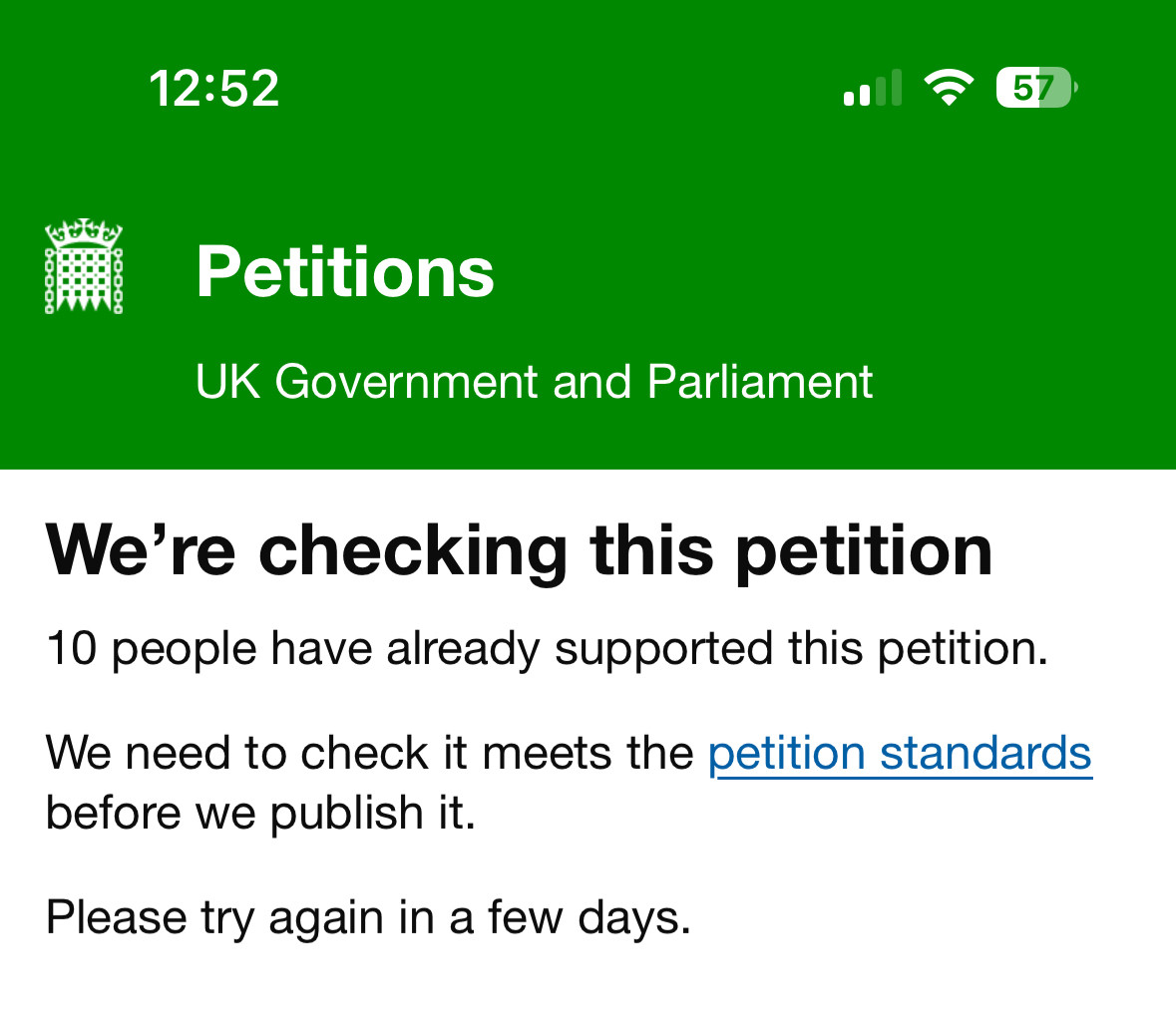
Task: Click the We need to check it meets text
Action: (370, 753)
